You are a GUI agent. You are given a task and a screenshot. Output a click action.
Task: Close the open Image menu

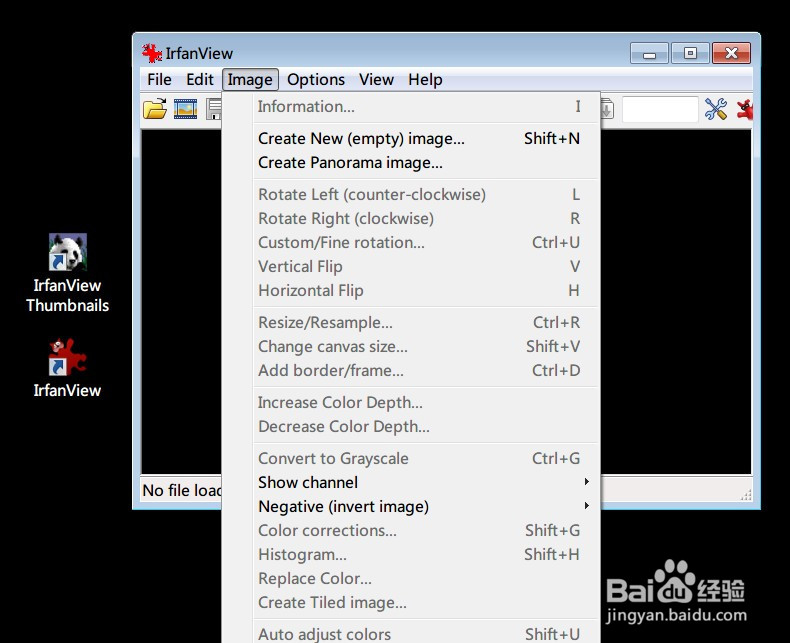[250, 80]
